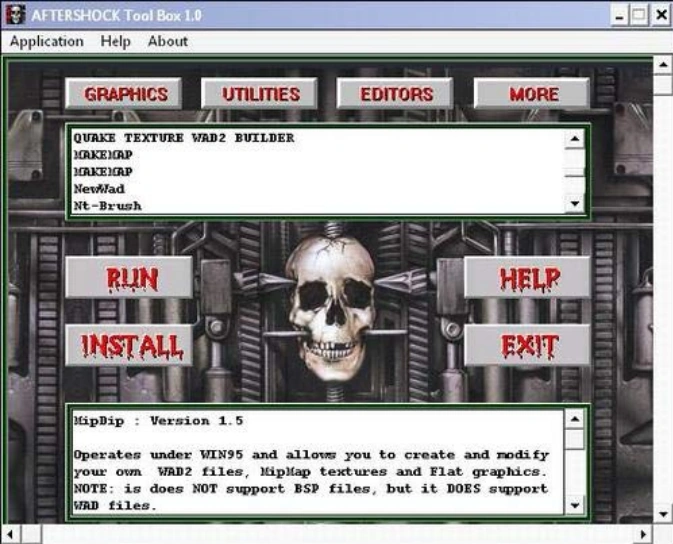673x544 pixels.
Task: Click the center skull image
Action: [330, 307]
